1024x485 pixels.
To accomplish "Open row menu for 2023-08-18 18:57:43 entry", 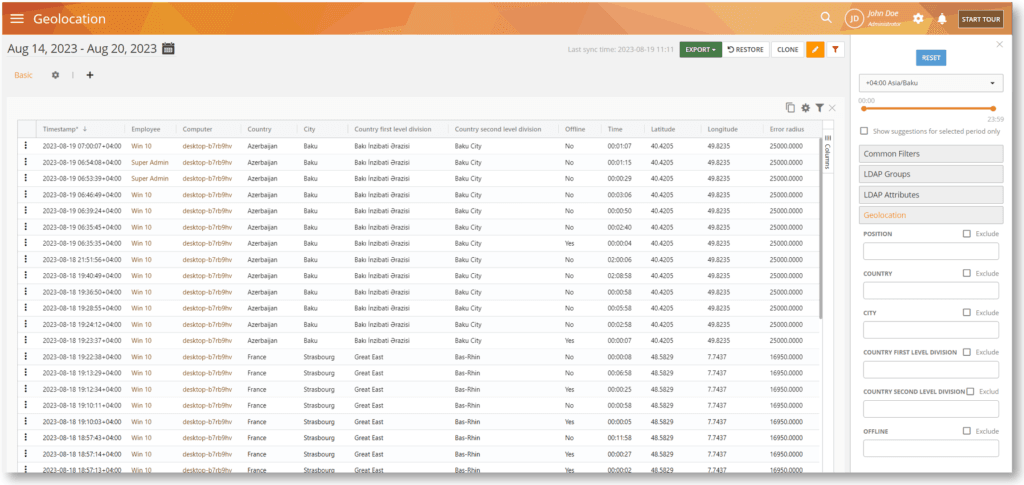I will coord(25,437).
